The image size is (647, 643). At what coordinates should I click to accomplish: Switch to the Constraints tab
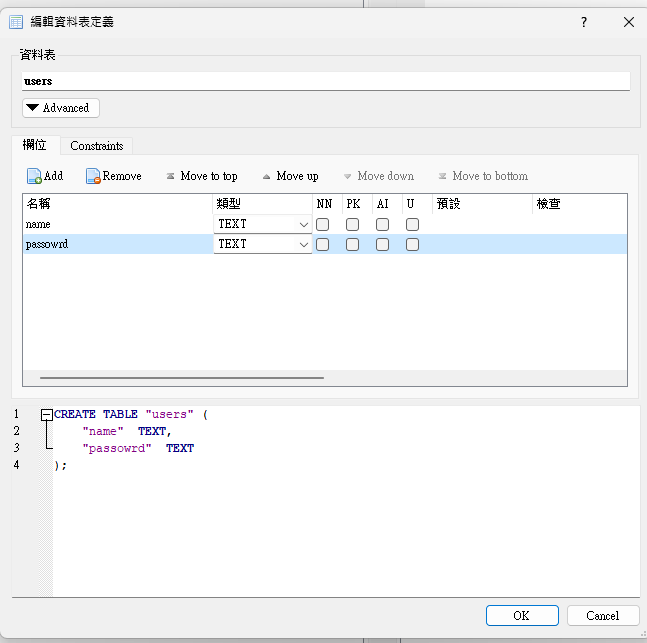[x=97, y=146]
